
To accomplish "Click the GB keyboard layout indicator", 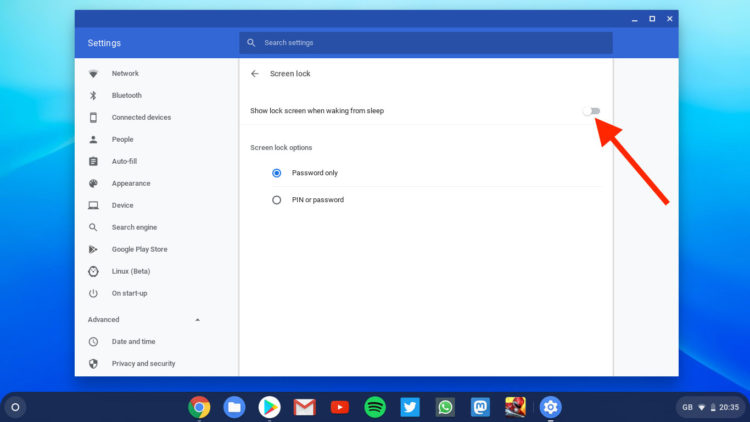I will (687, 407).
